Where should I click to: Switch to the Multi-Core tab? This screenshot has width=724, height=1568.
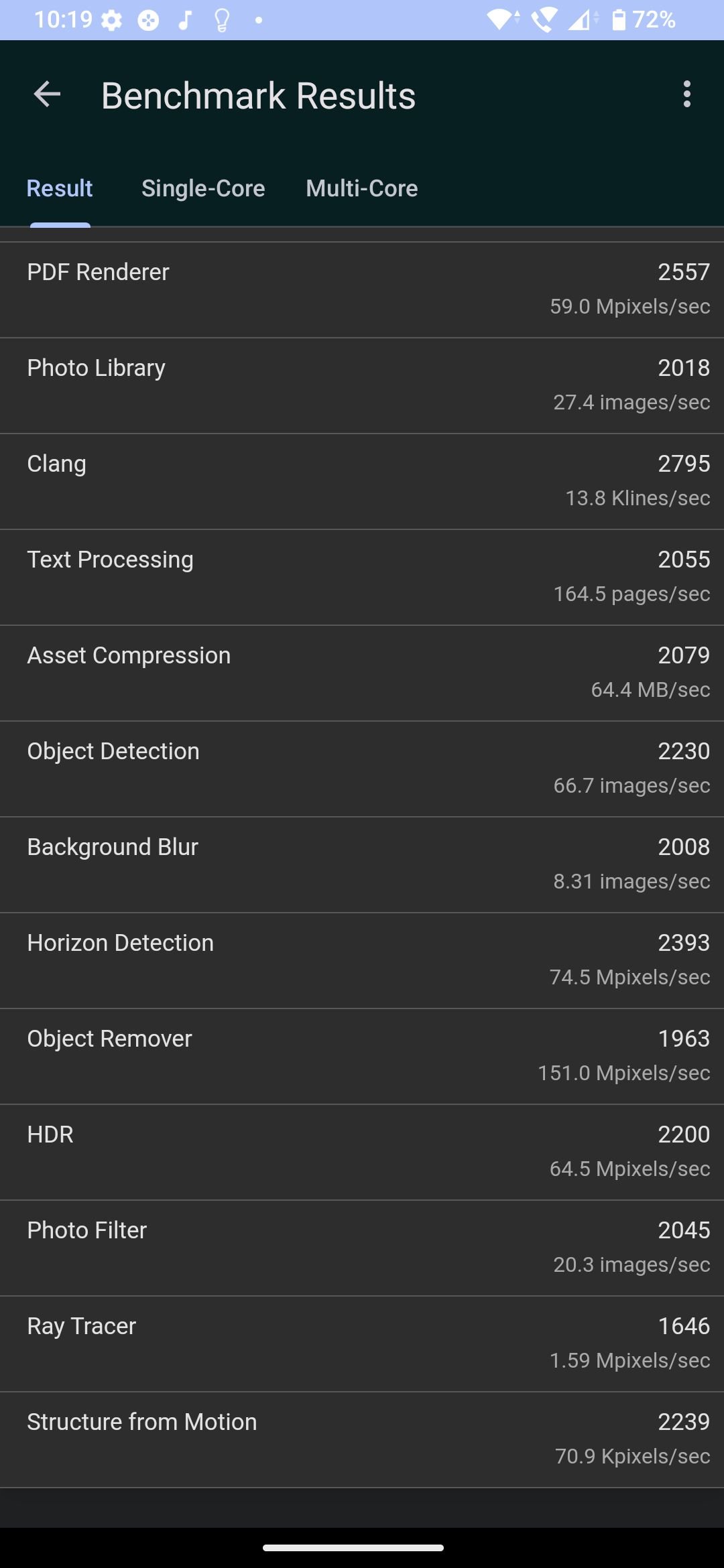pos(362,188)
